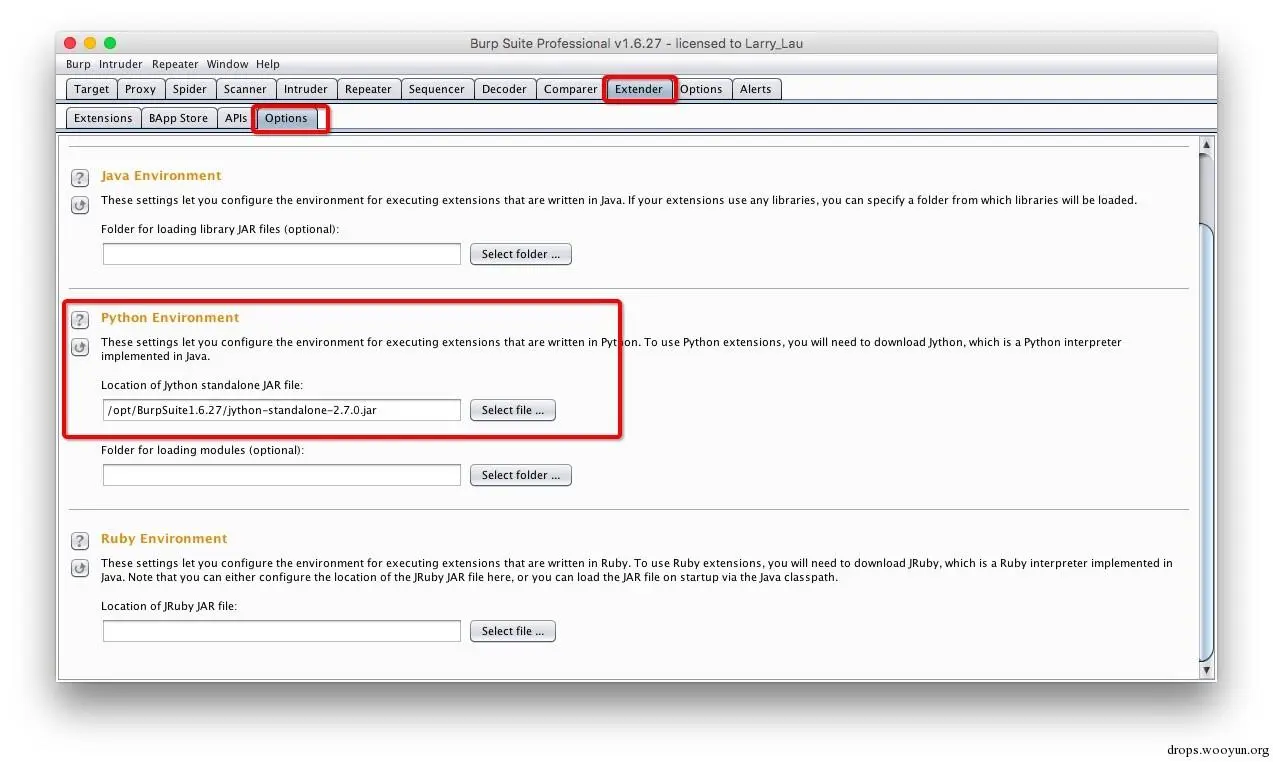Viewport: 1273px width, 762px height.
Task: Maximize the Burp Suite window
Action: pyautogui.click(x=110, y=43)
